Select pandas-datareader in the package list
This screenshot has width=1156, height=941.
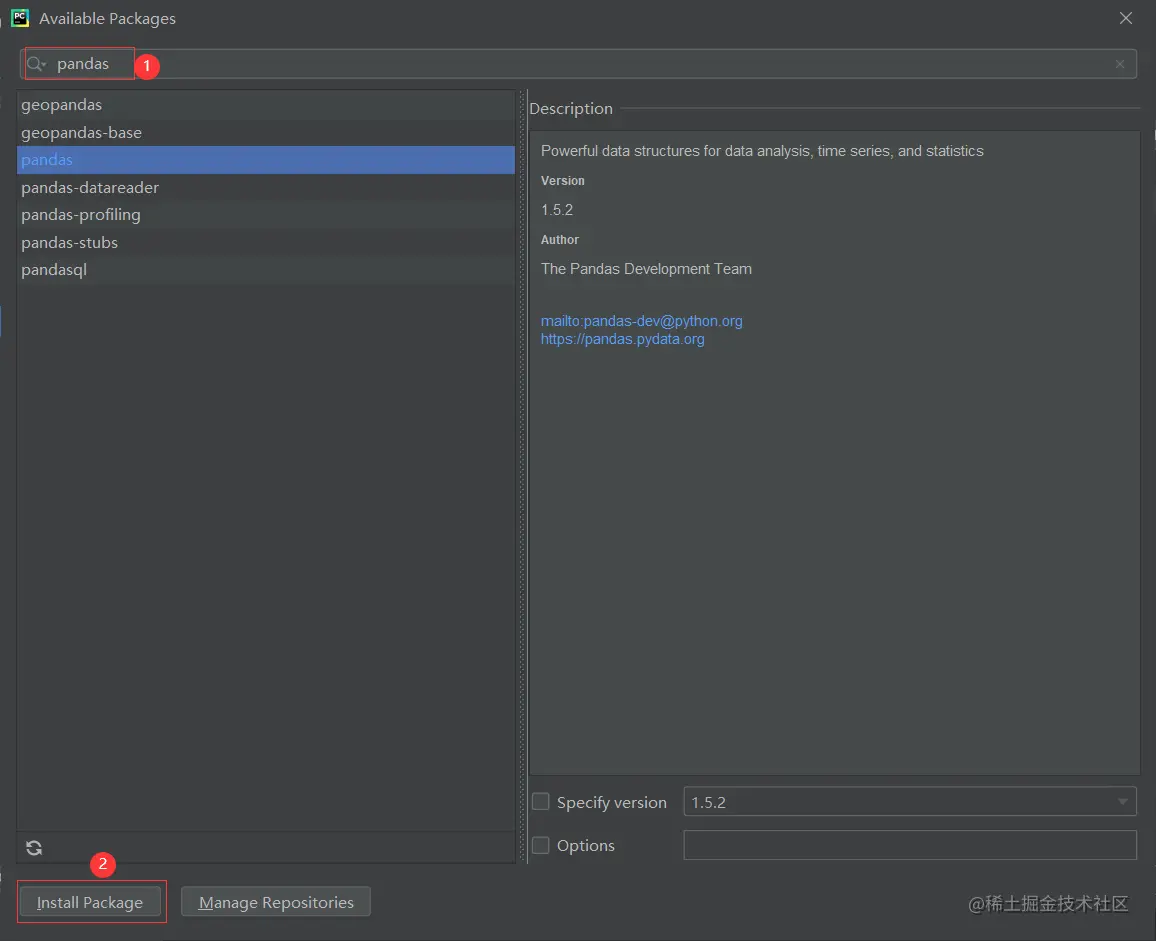(265, 187)
